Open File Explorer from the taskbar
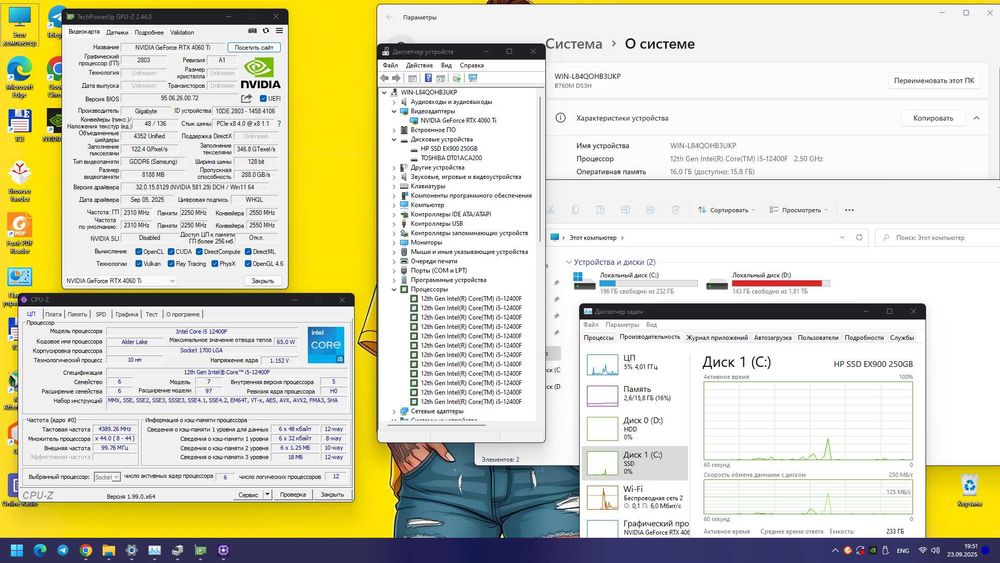 point(108,550)
